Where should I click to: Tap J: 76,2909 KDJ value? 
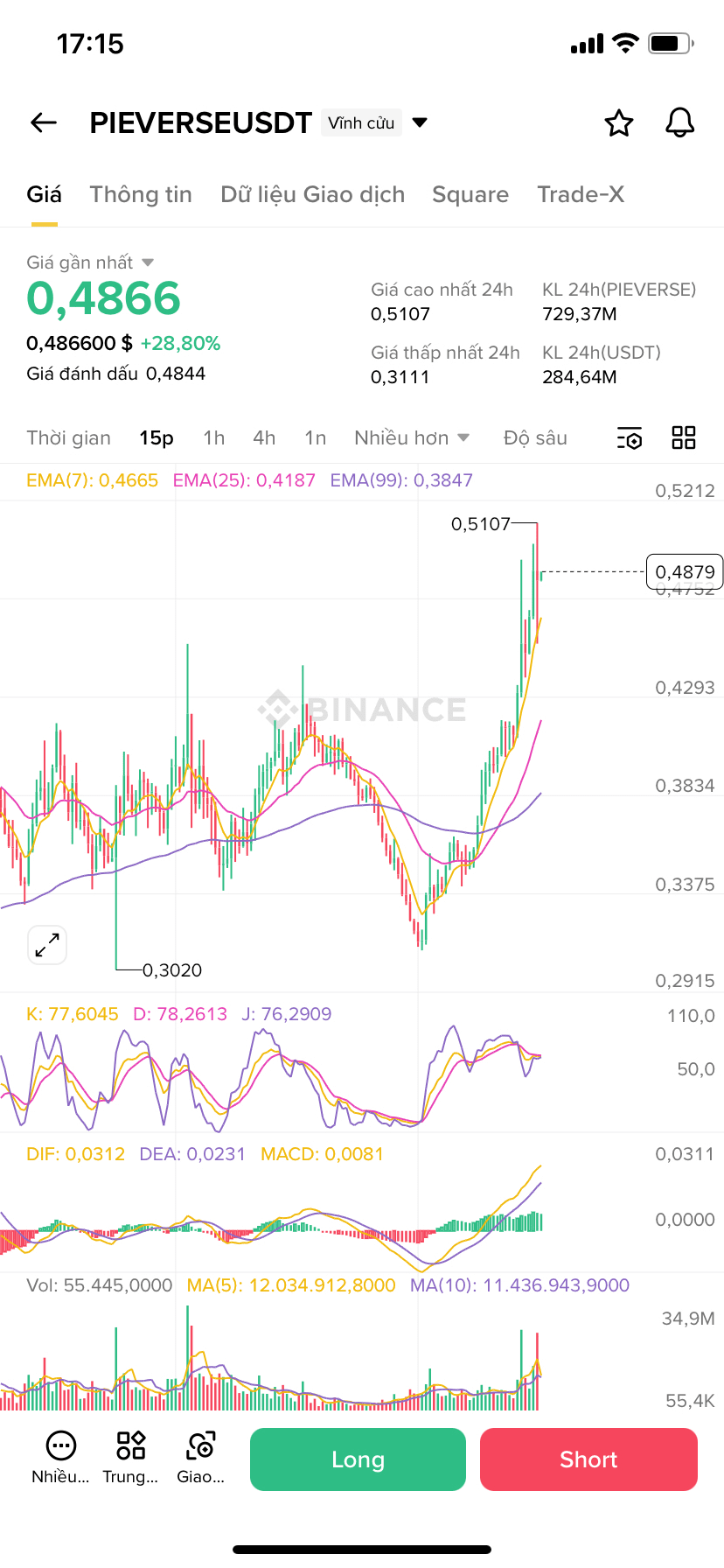click(x=287, y=1014)
